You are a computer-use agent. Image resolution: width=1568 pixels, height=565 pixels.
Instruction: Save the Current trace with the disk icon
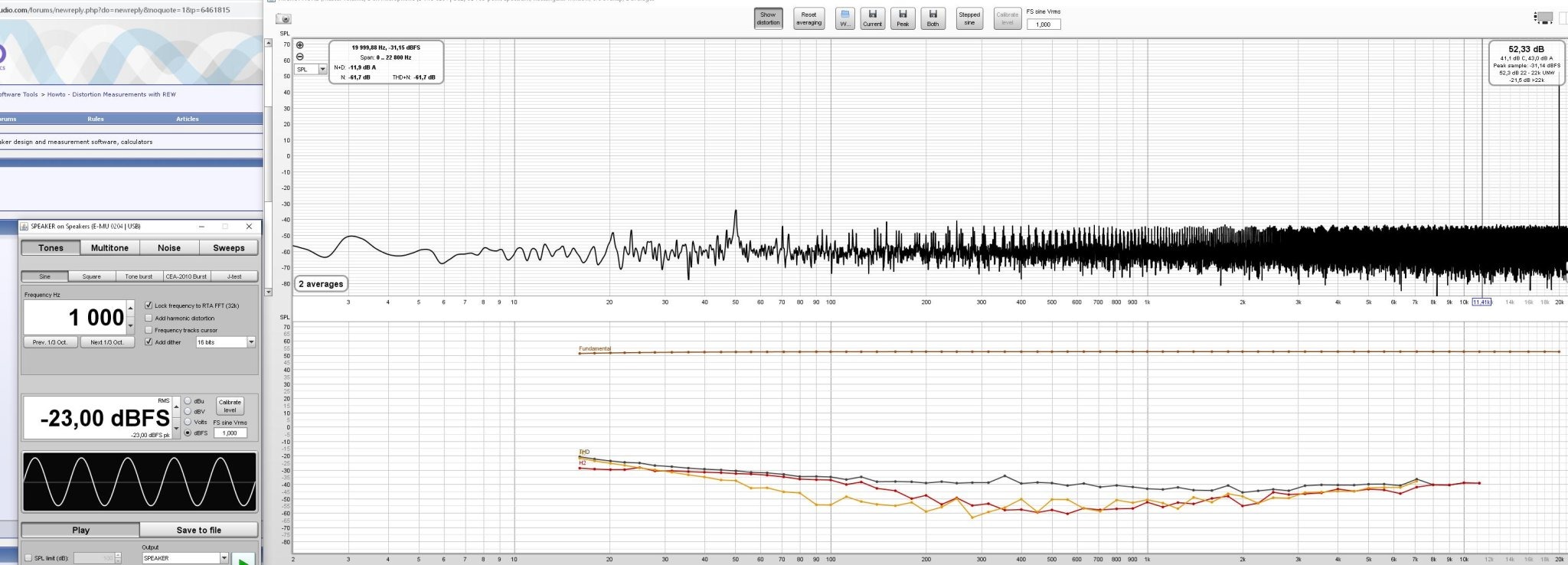click(x=872, y=18)
